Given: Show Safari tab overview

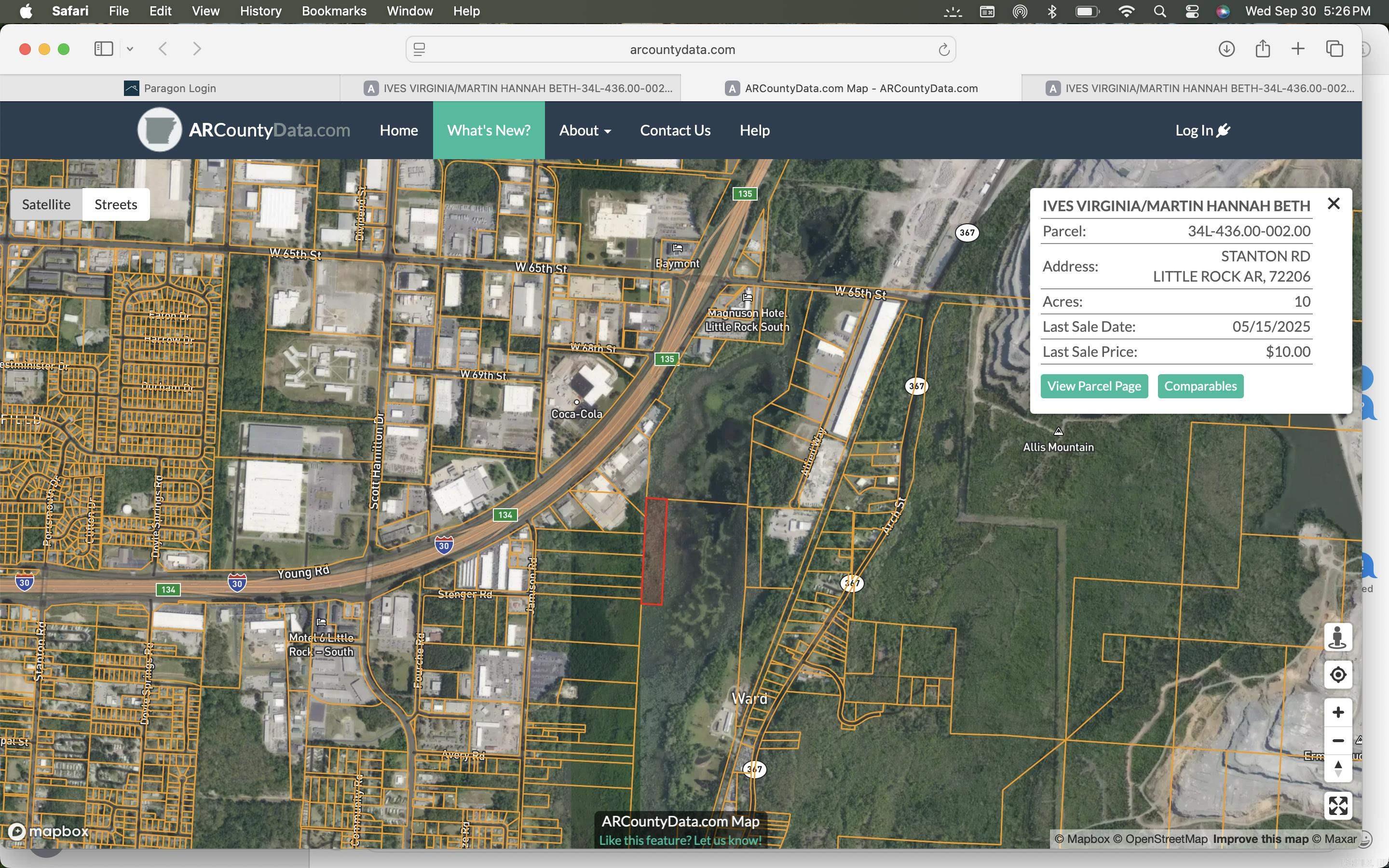Looking at the screenshot, I should (1335, 49).
